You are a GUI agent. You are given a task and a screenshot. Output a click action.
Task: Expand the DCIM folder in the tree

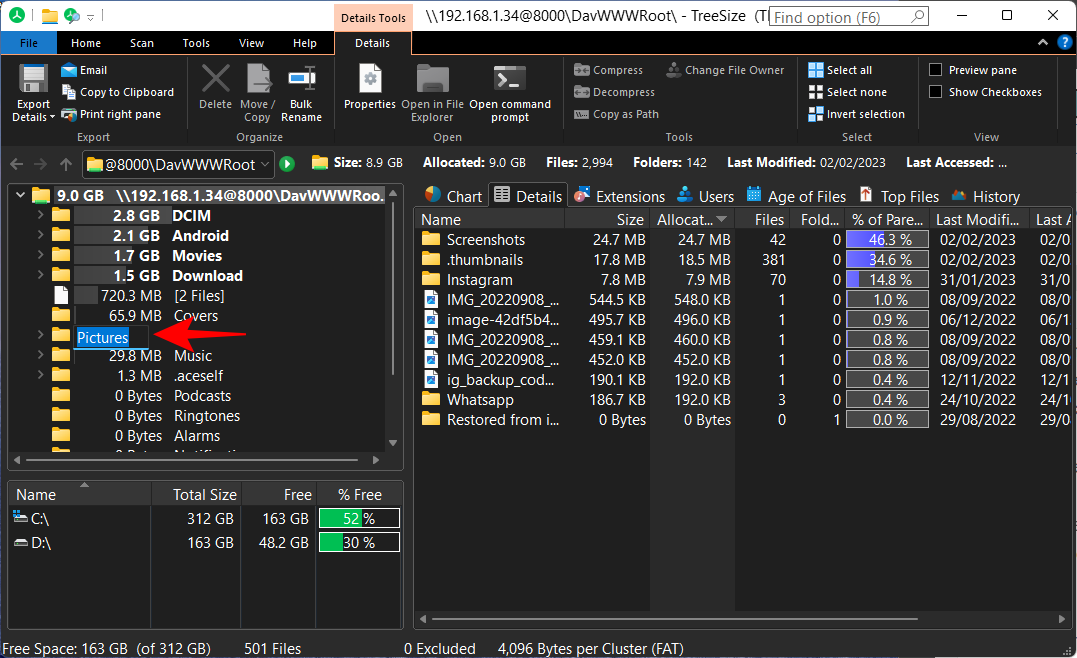coord(38,215)
